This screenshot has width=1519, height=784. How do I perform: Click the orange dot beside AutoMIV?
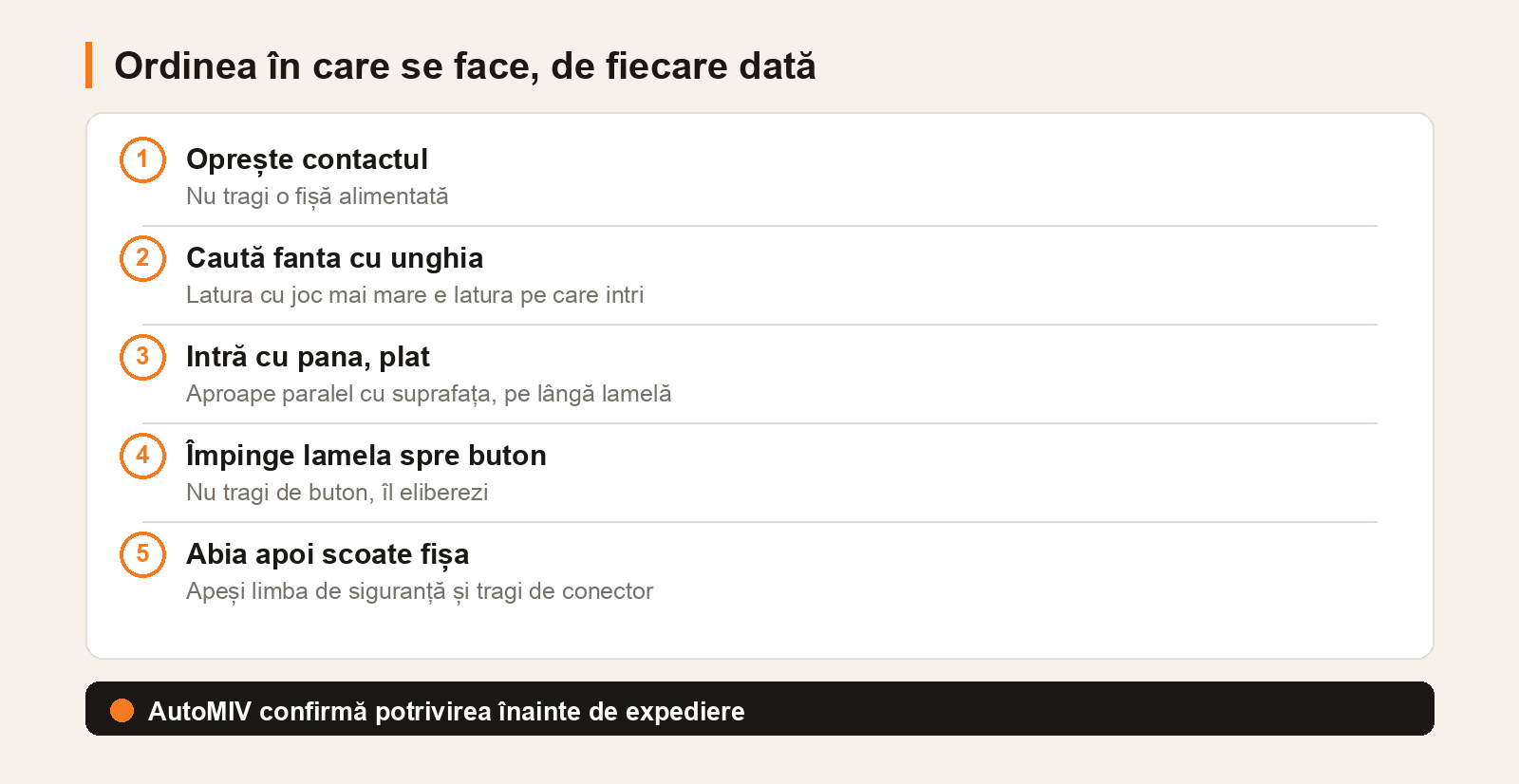[122, 710]
